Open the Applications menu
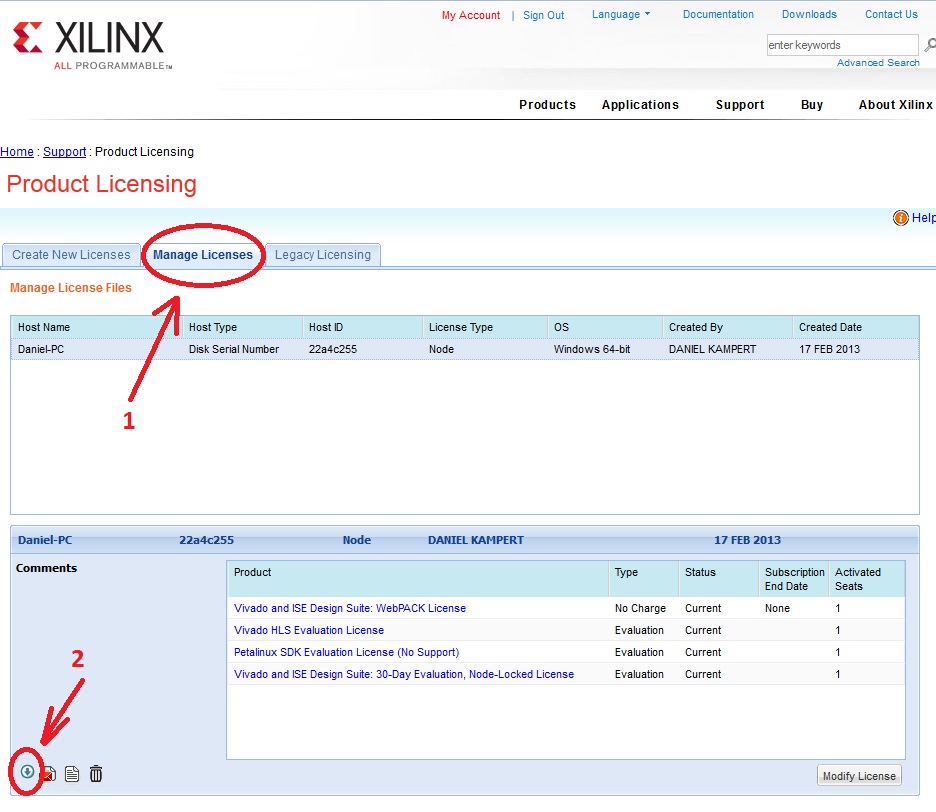 pyautogui.click(x=640, y=104)
